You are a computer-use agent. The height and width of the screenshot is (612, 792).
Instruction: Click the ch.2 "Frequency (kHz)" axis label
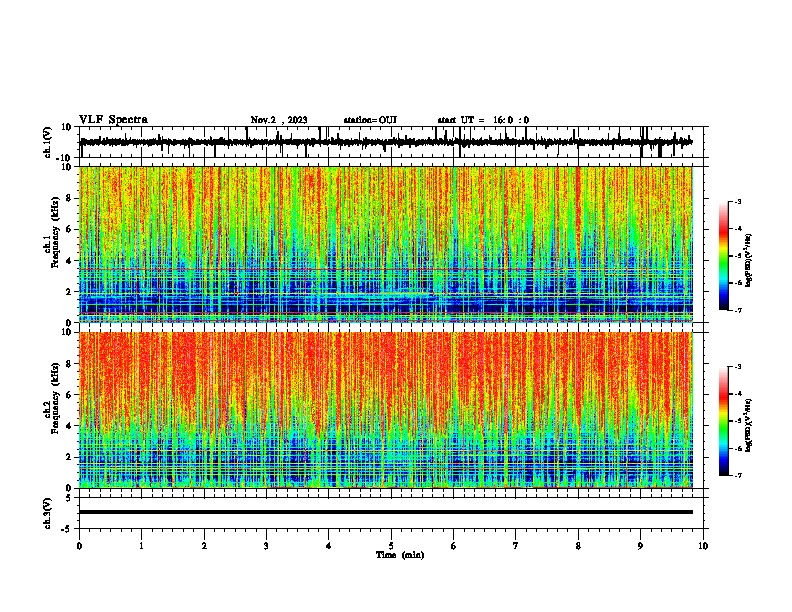pos(56,398)
